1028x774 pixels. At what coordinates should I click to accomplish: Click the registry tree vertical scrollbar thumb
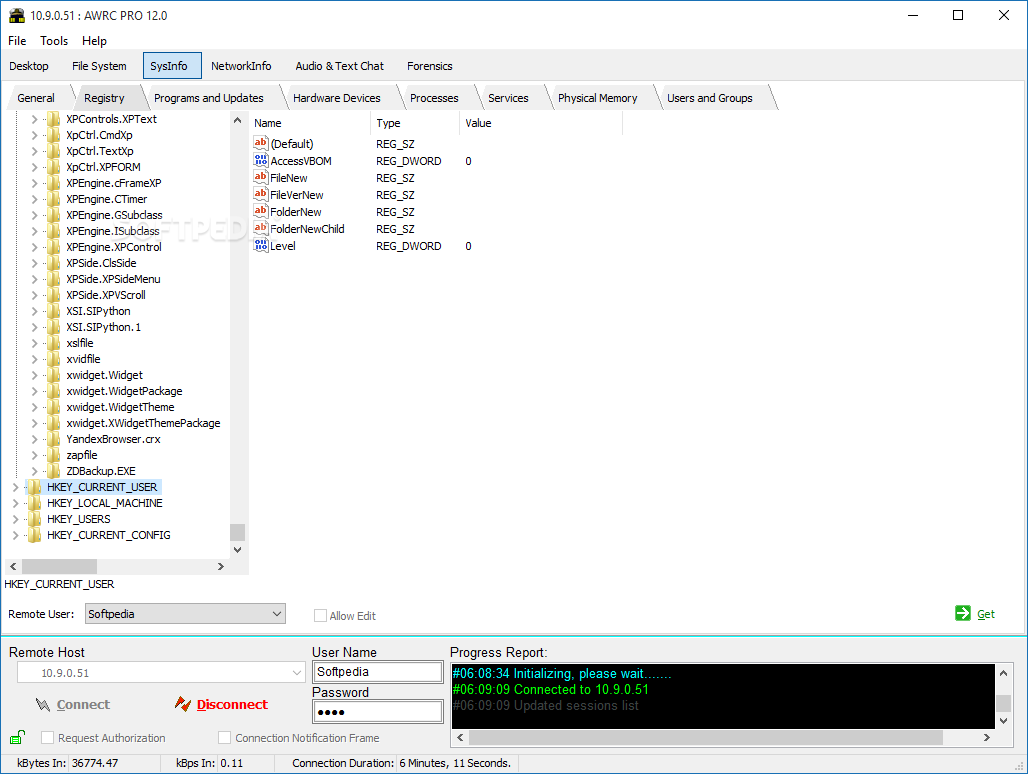(x=237, y=532)
